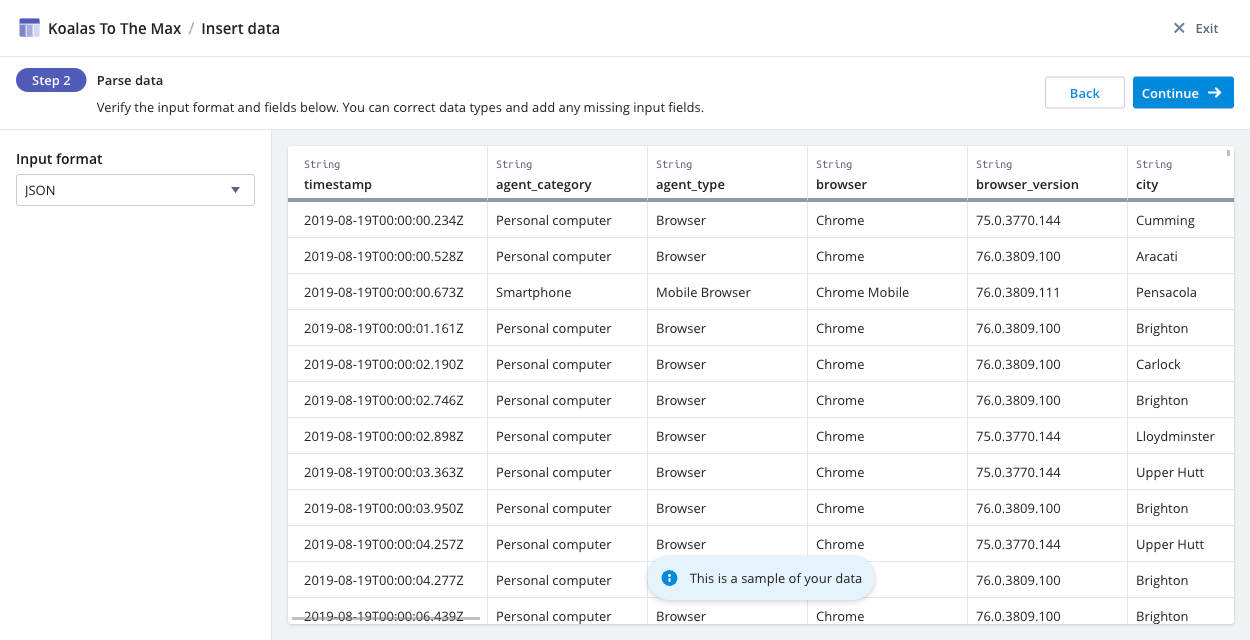Click the arrow icon on the Continue button
The width and height of the screenshot is (1250, 640).
pos(1215,93)
